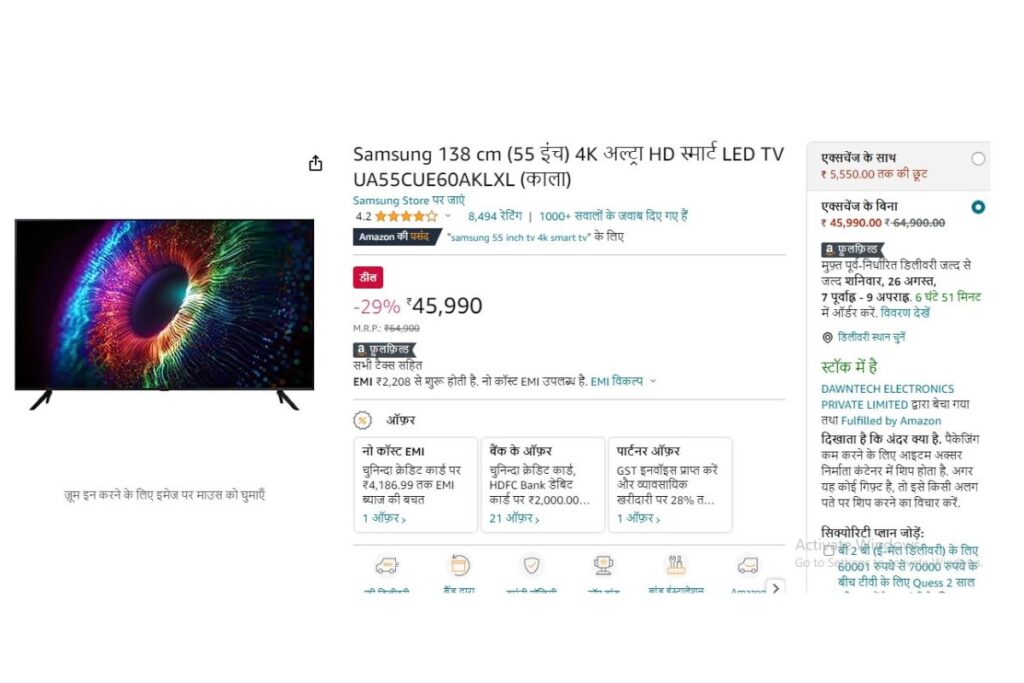Viewport: 1024px width, 683px height.
Task: Click the warranty shield checkmark icon
Action: [x=532, y=565]
